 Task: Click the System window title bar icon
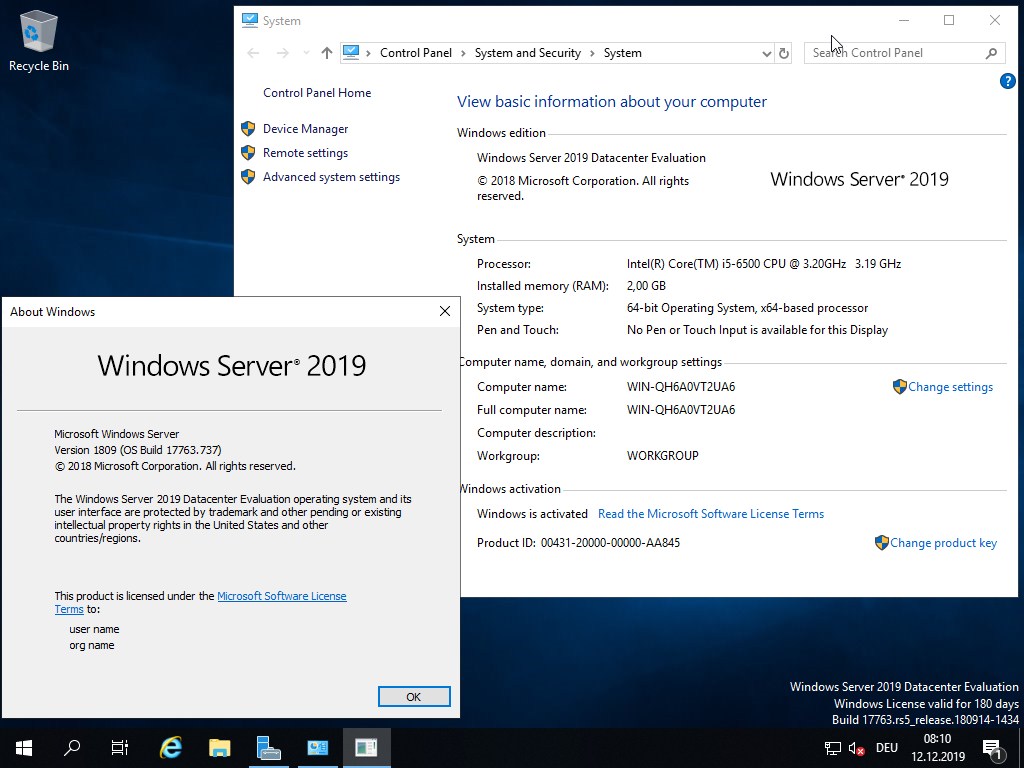click(x=249, y=20)
